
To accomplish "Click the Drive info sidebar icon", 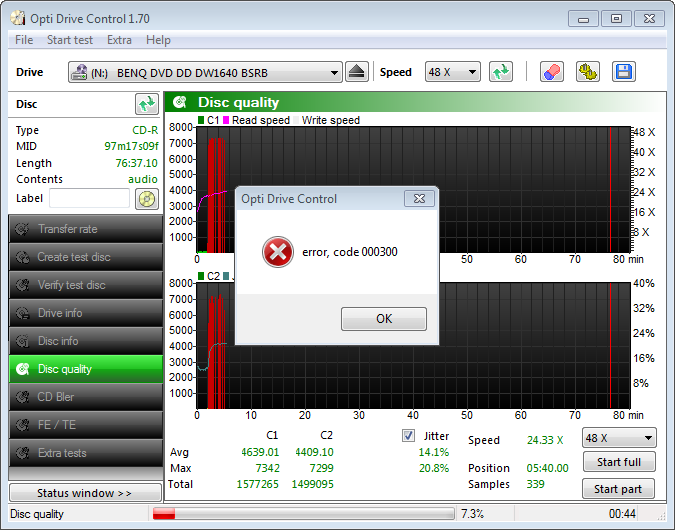I will pyautogui.click(x=22, y=313).
